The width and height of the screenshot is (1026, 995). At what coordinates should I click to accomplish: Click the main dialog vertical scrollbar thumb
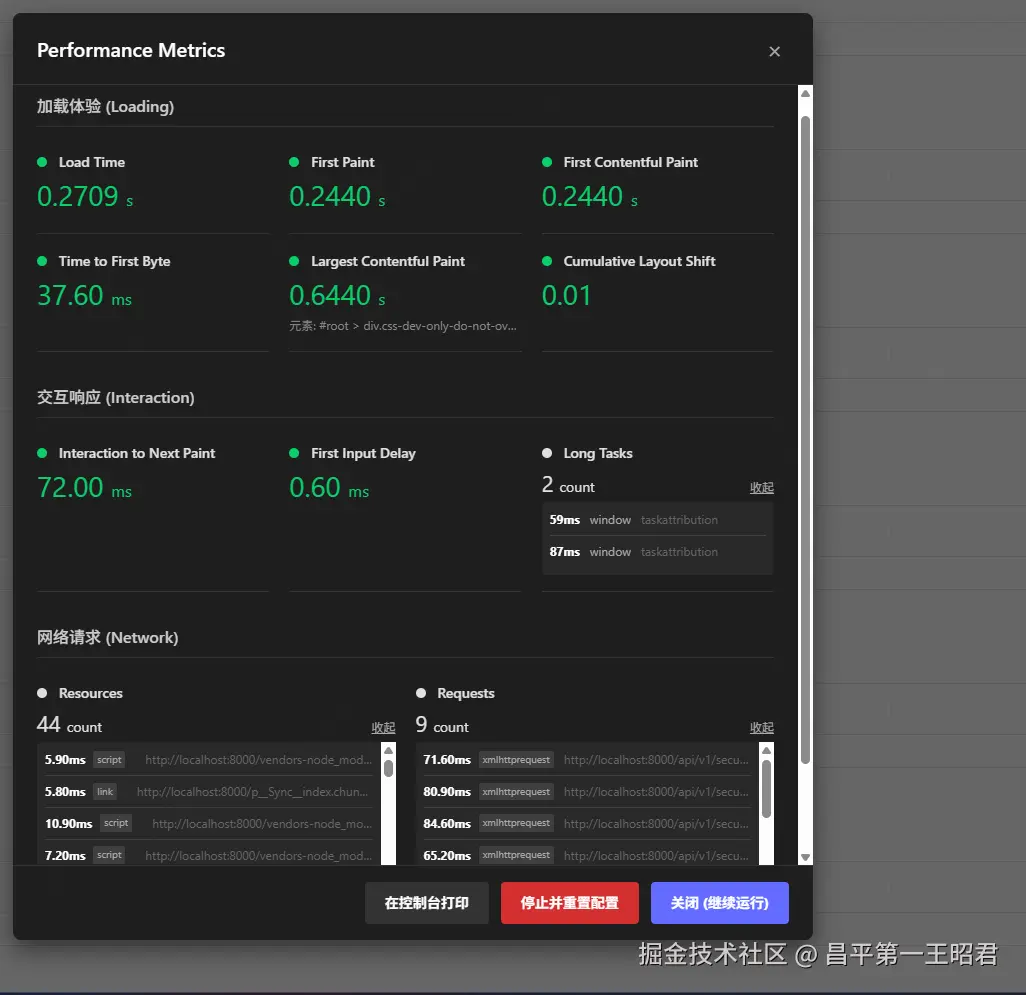click(805, 440)
